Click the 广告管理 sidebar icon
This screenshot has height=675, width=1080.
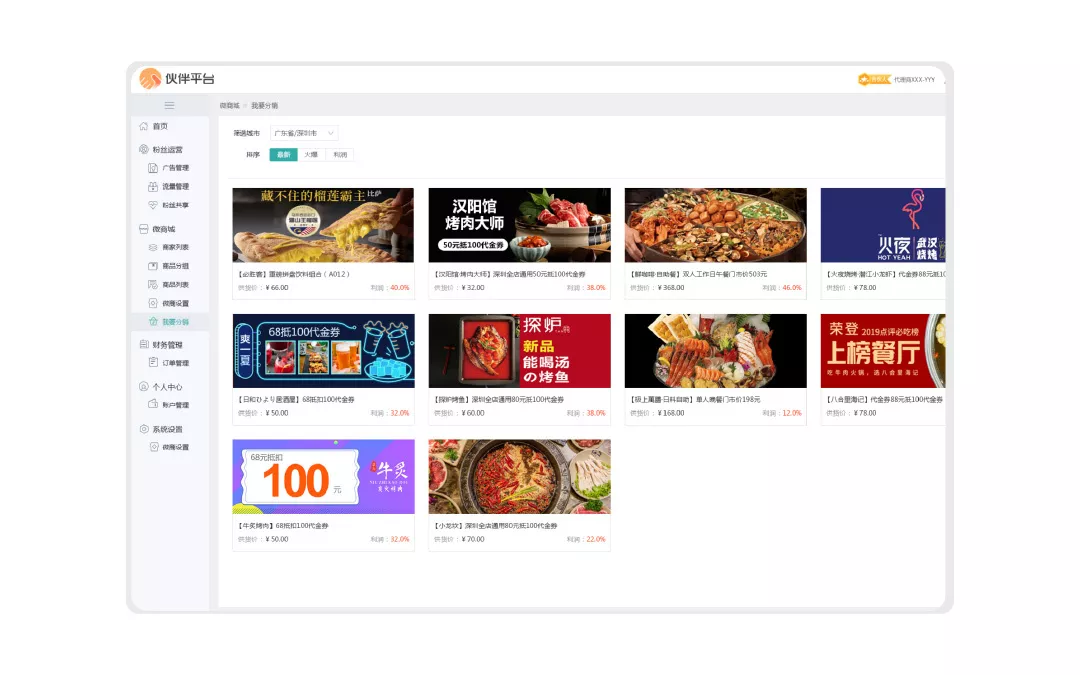coord(153,168)
